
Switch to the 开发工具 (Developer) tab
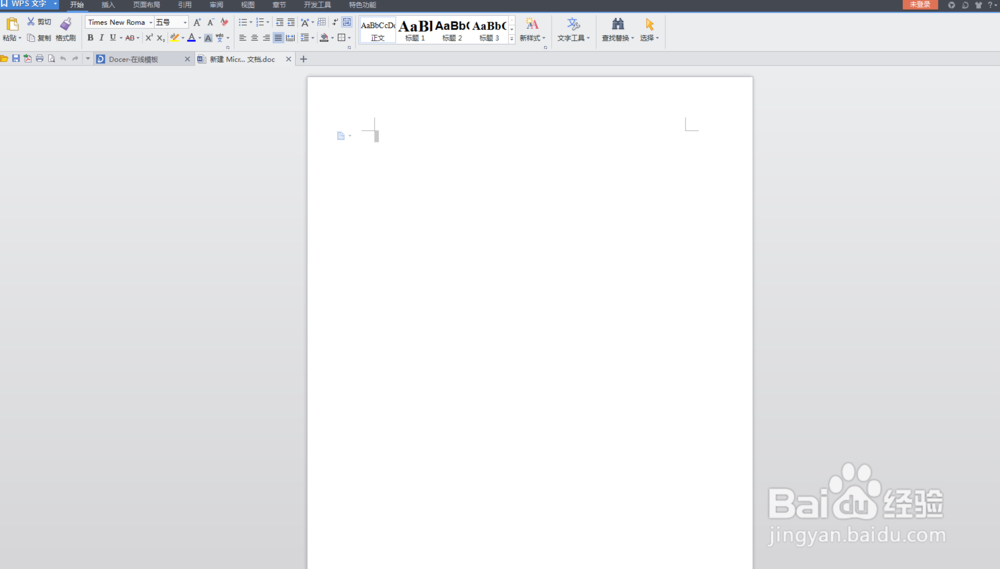pos(317,4)
